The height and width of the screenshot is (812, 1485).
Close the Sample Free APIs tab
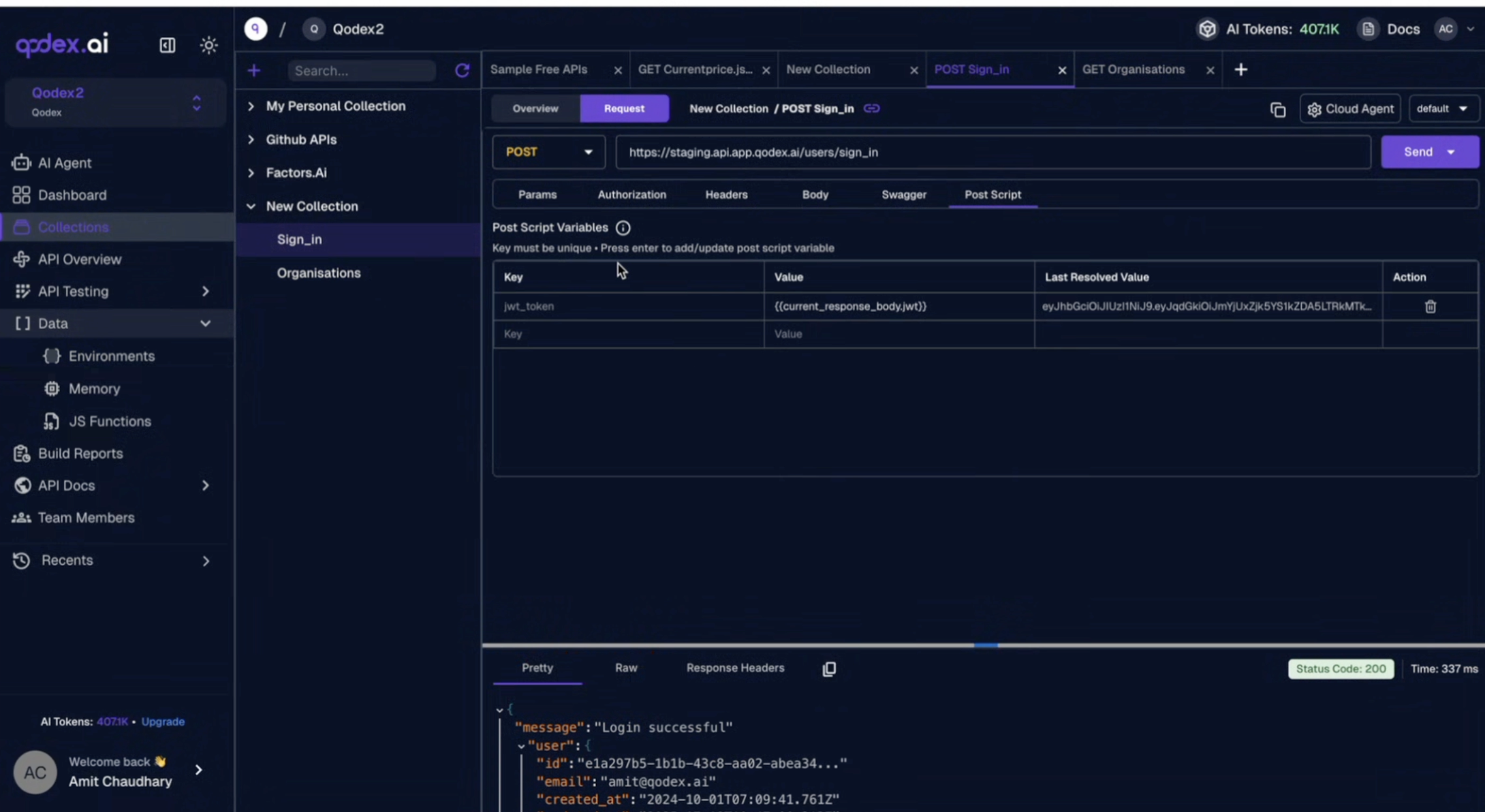click(618, 70)
